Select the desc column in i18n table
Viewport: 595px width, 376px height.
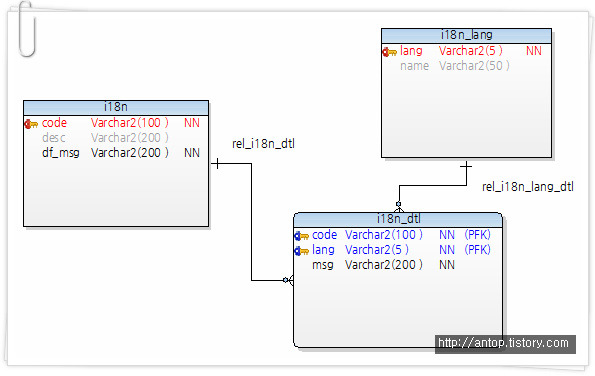[54, 138]
